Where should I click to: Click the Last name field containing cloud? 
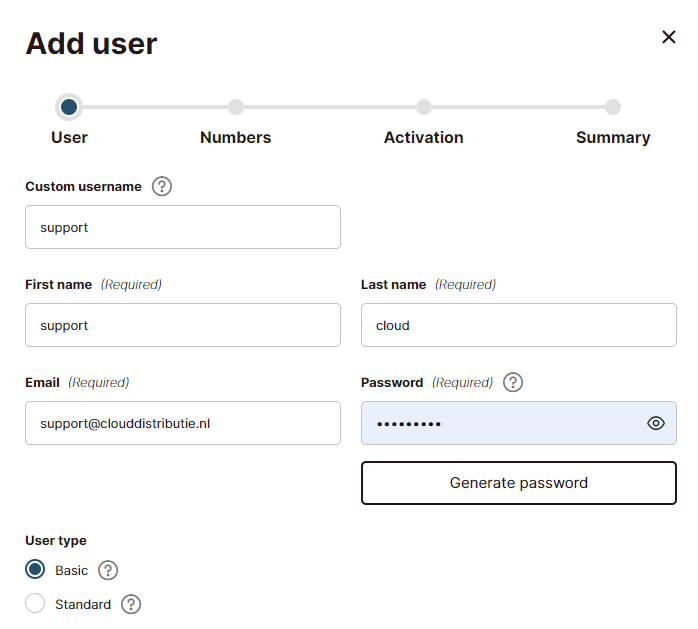click(518, 325)
